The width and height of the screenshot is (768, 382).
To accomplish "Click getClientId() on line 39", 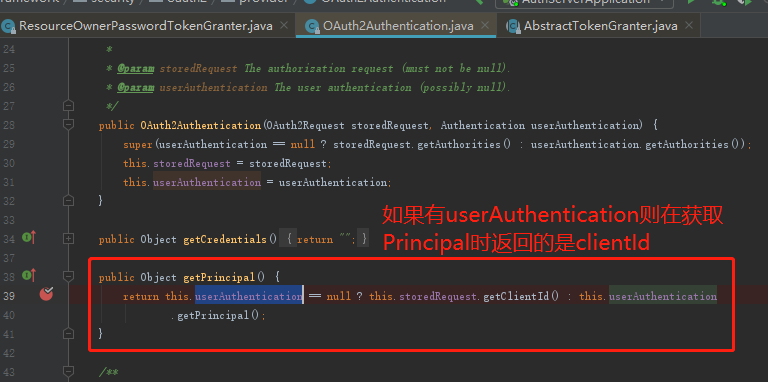I will pyautogui.click(x=521, y=296).
